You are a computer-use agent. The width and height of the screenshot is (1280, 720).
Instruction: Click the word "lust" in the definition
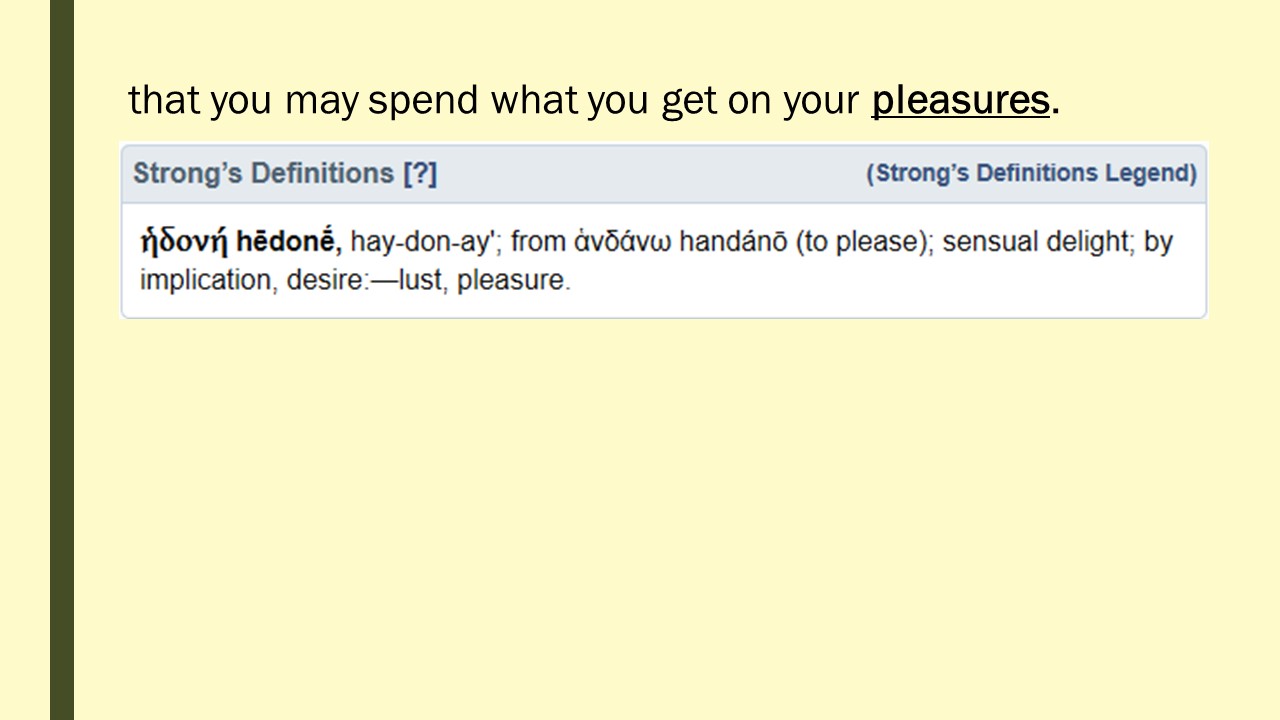[x=422, y=280]
